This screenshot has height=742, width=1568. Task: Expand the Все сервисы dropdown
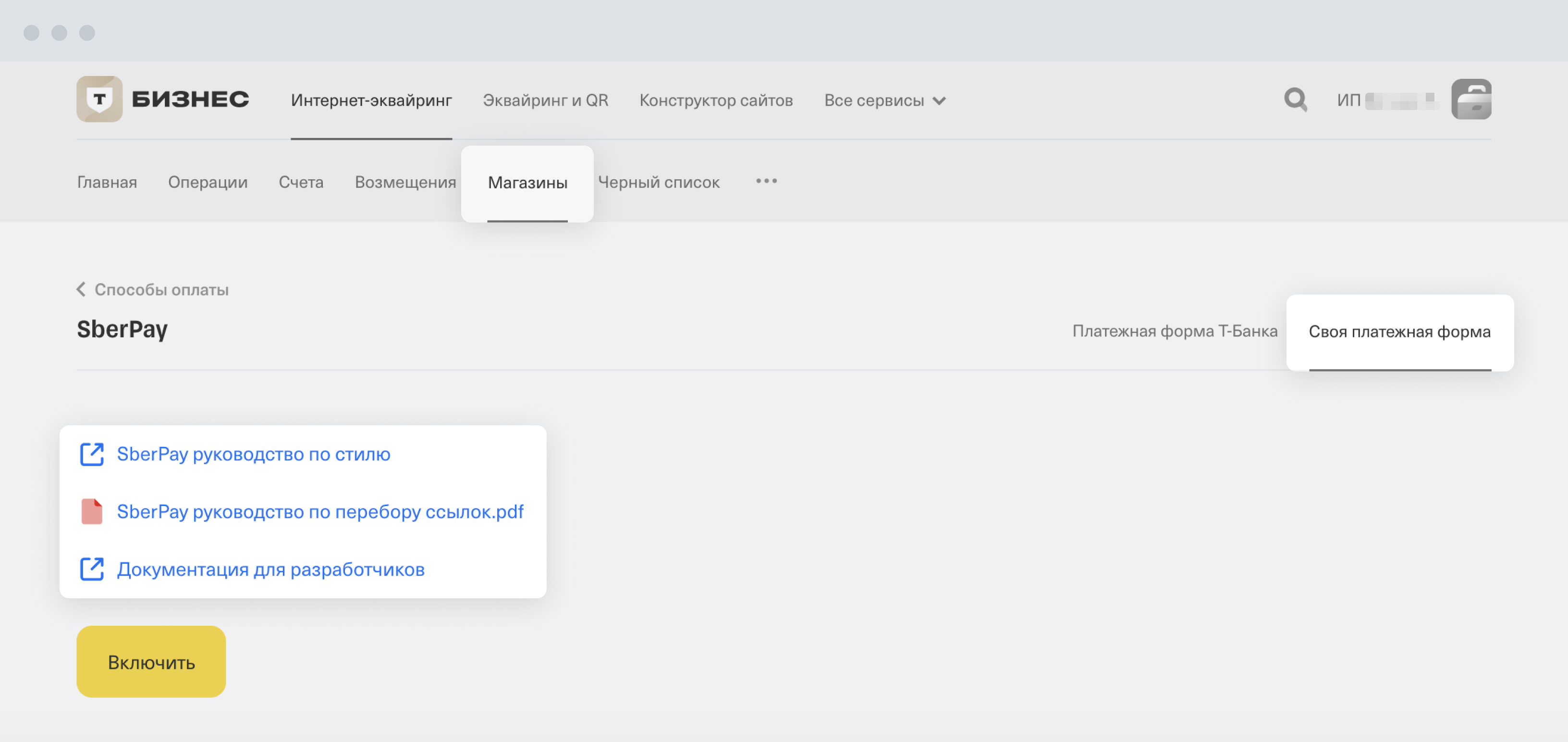884,100
